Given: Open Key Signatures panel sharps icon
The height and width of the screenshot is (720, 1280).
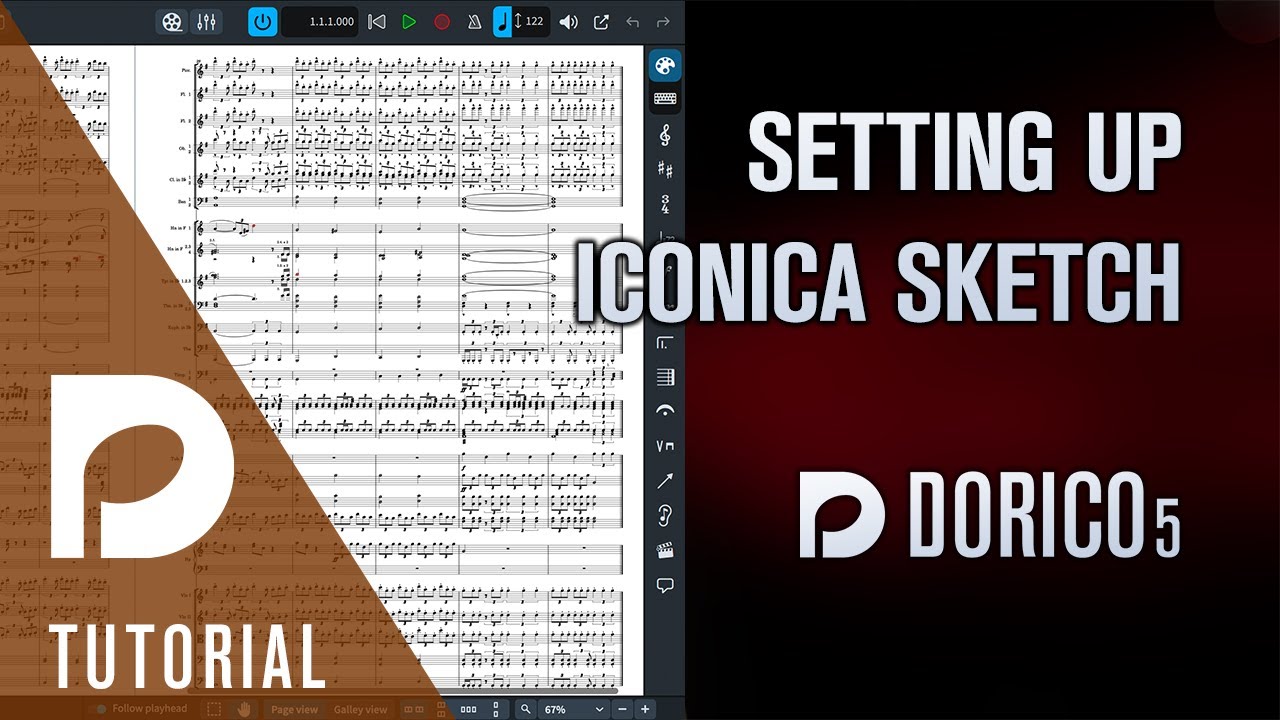Looking at the screenshot, I should coord(665,170).
